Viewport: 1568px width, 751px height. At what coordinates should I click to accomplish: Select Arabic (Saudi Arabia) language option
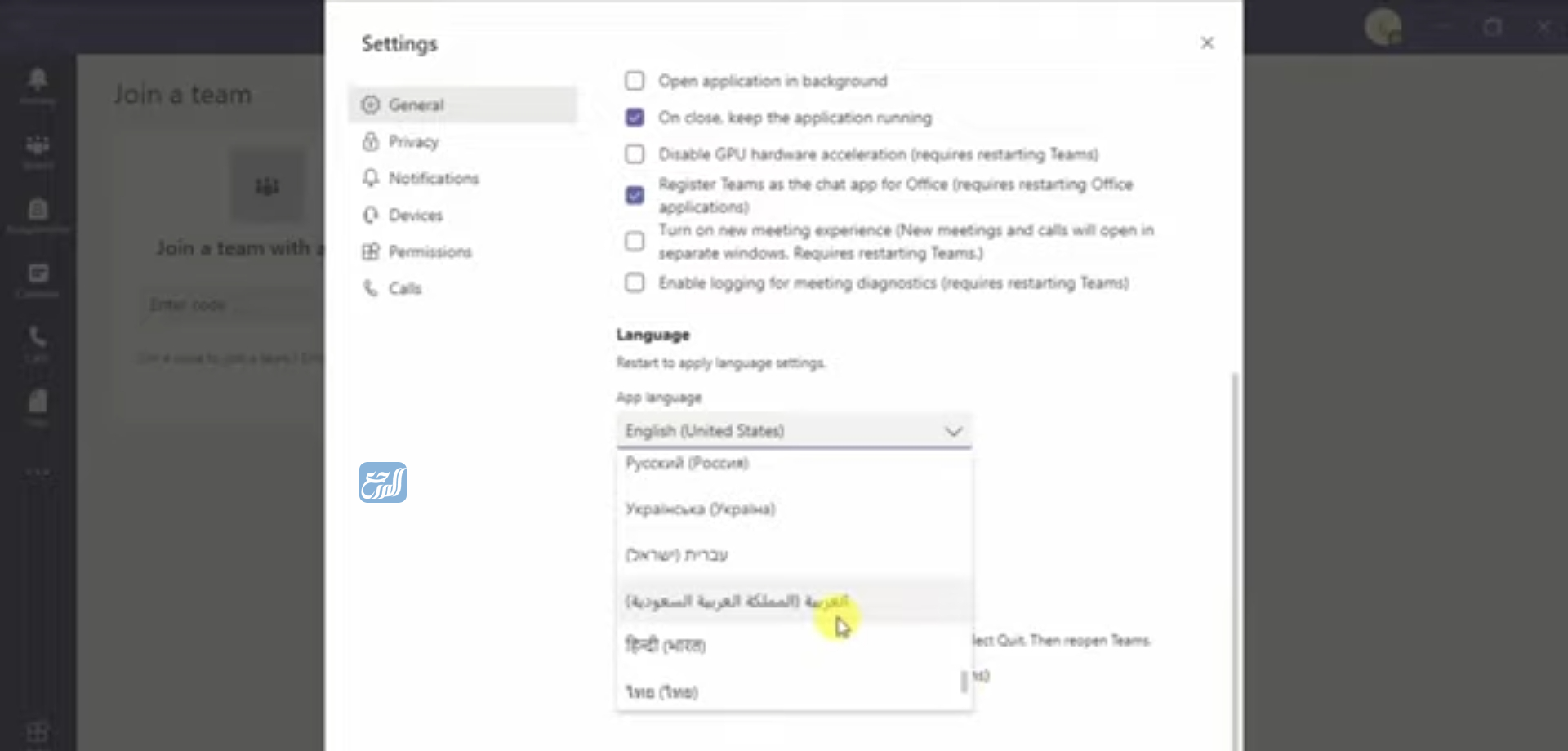point(735,602)
